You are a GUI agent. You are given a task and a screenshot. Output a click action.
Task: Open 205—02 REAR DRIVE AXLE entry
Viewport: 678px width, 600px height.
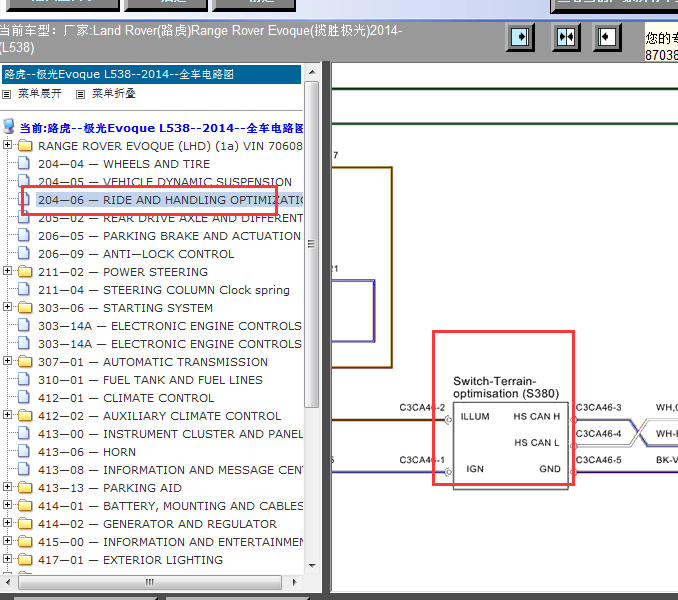point(170,218)
